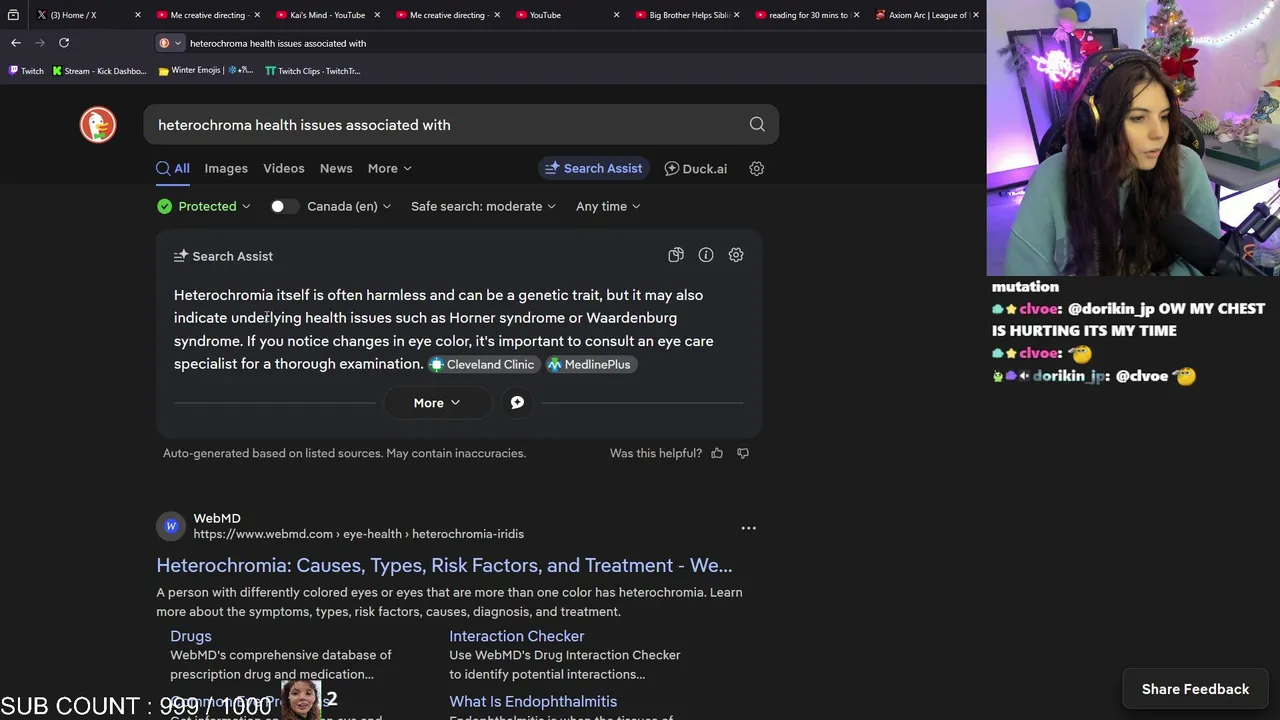Open the WebMD result options menu
The image size is (1280, 720).
tap(748, 528)
